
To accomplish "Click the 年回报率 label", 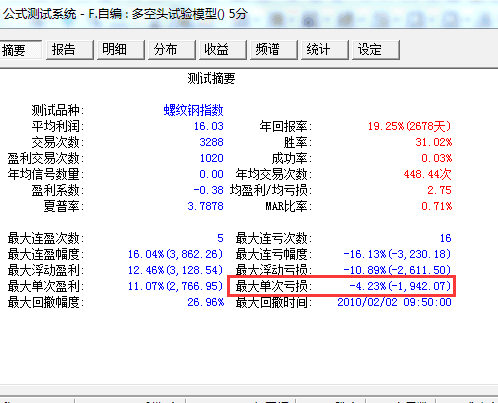I will (x=286, y=126).
